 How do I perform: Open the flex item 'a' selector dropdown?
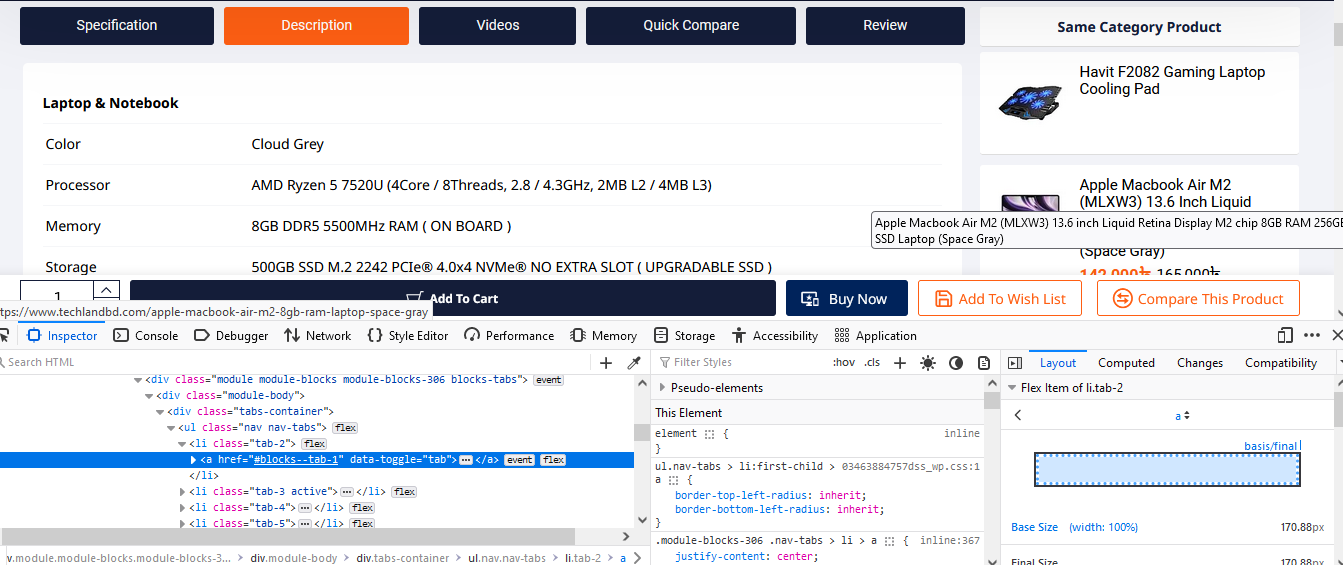(x=1182, y=416)
